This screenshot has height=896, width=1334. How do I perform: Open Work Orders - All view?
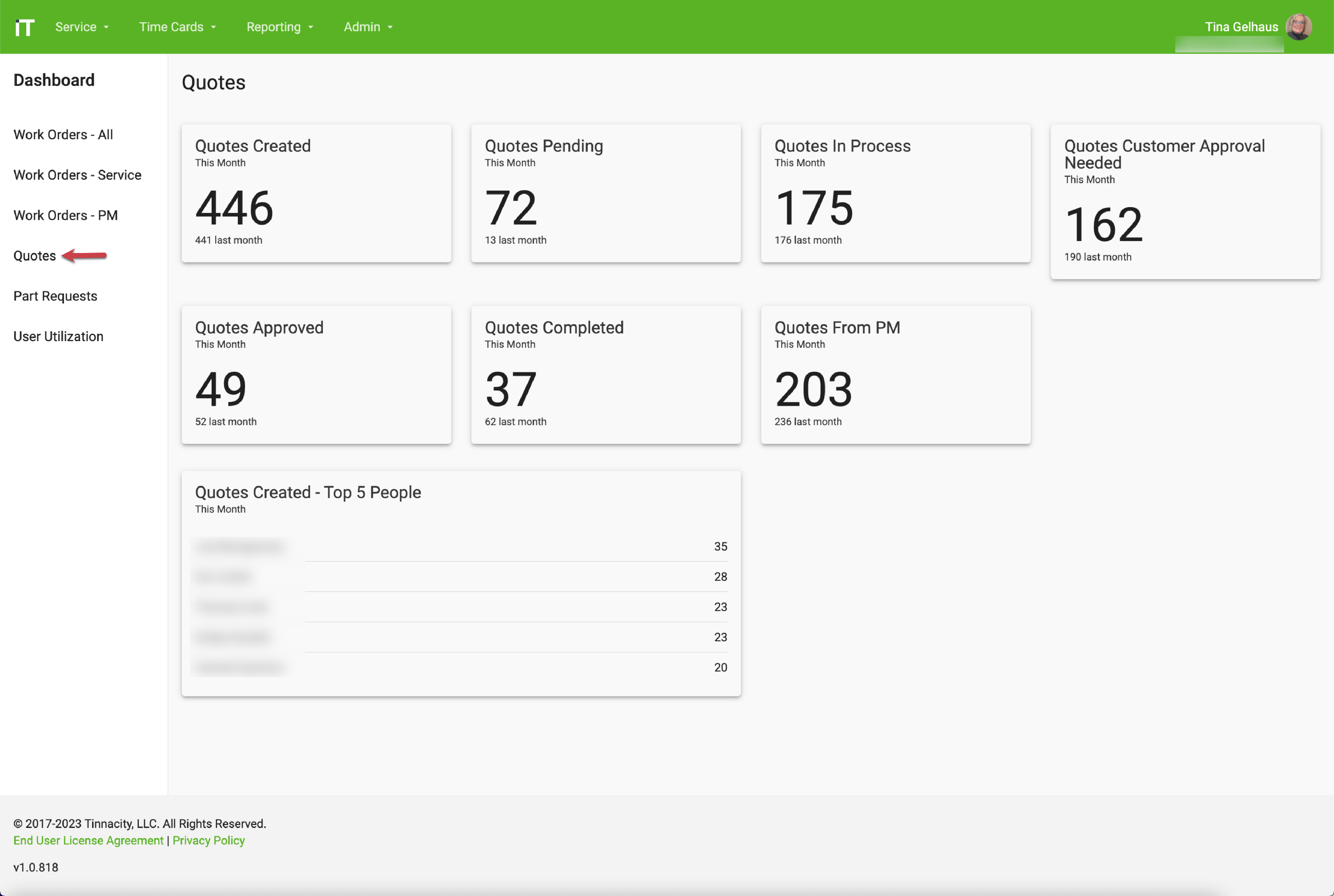[63, 134]
